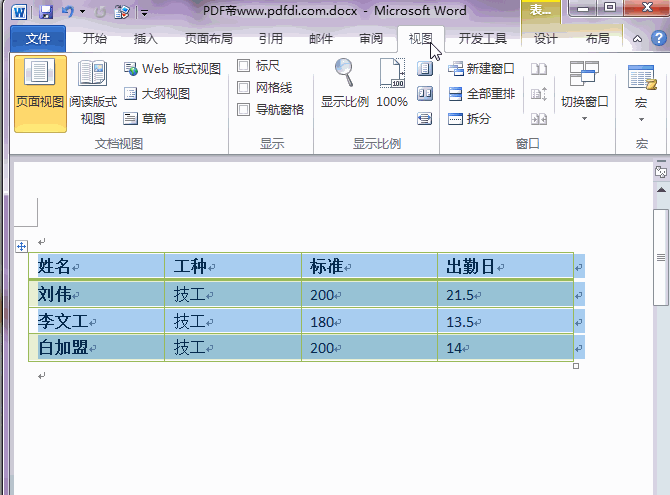The height and width of the screenshot is (495, 670).
Task: Click the cell containing 白加盟
Action: (97, 348)
